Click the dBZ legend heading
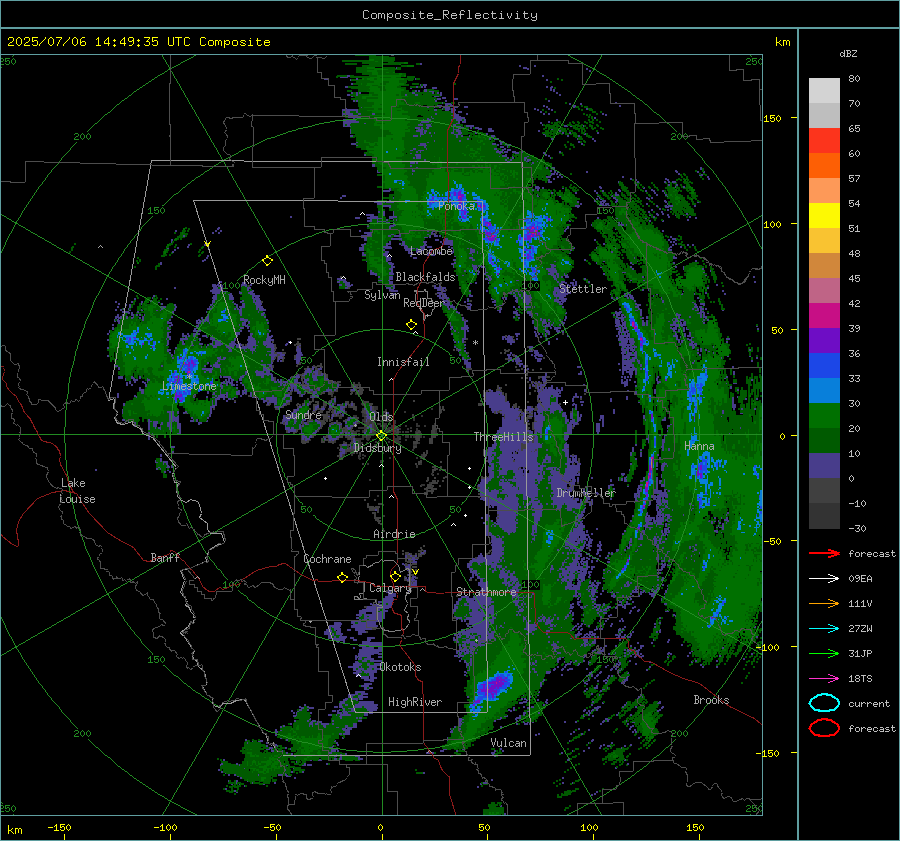This screenshot has width=900, height=841. [x=848, y=54]
